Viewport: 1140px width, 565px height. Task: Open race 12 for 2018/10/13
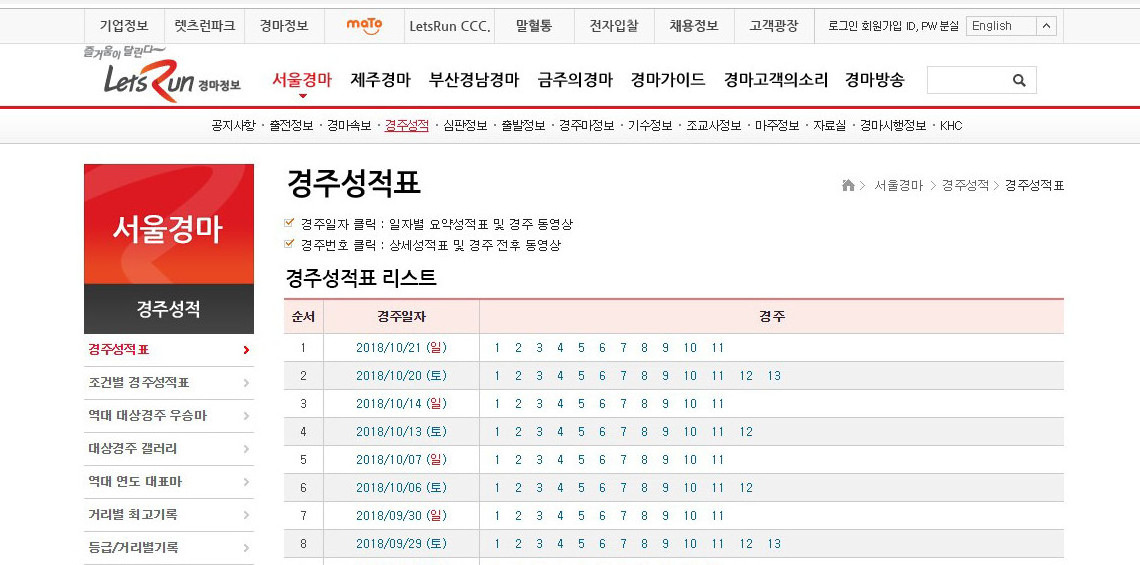(x=746, y=432)
